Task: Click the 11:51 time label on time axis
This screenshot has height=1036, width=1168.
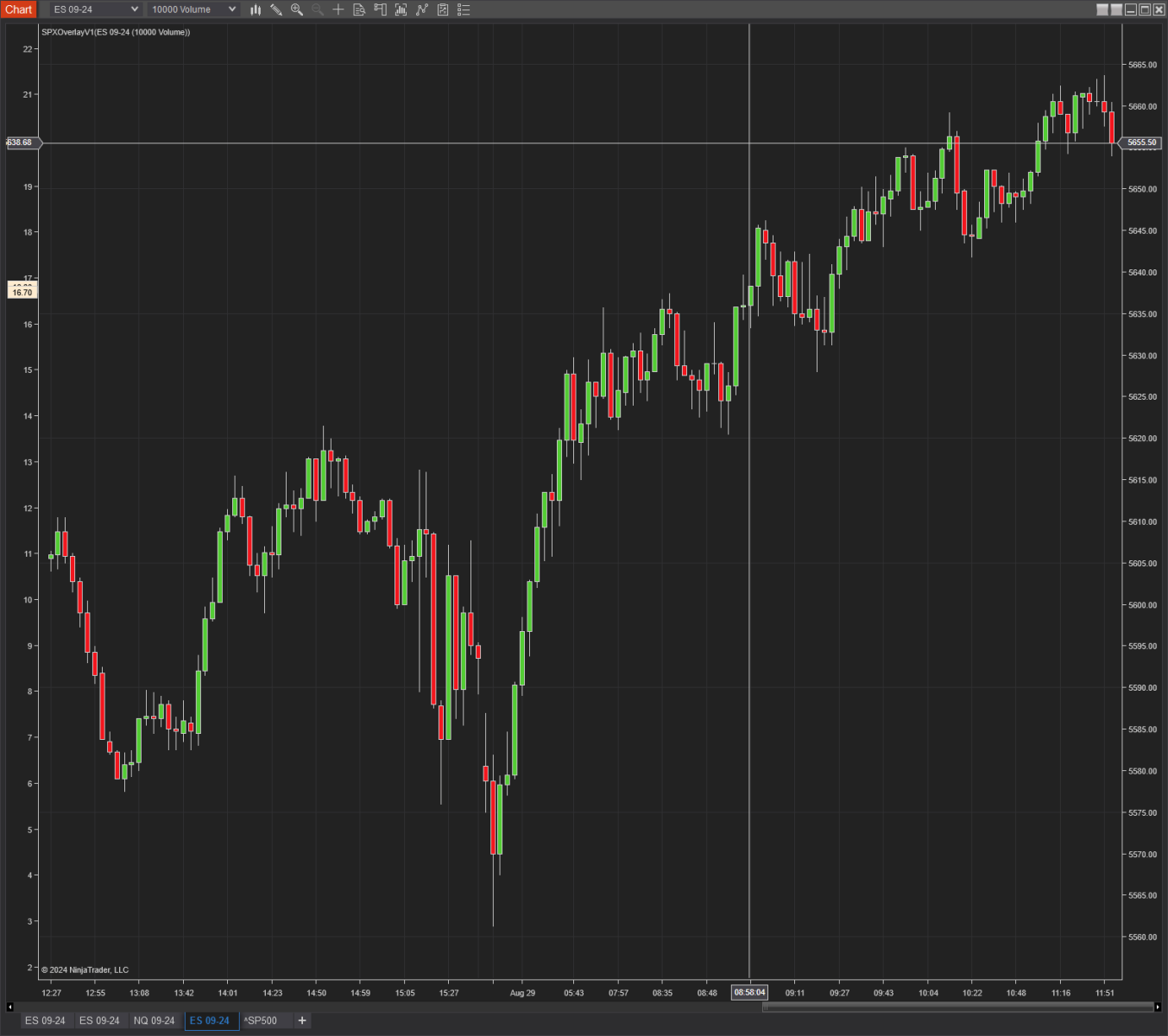Action: click(x=1105, y=993)
